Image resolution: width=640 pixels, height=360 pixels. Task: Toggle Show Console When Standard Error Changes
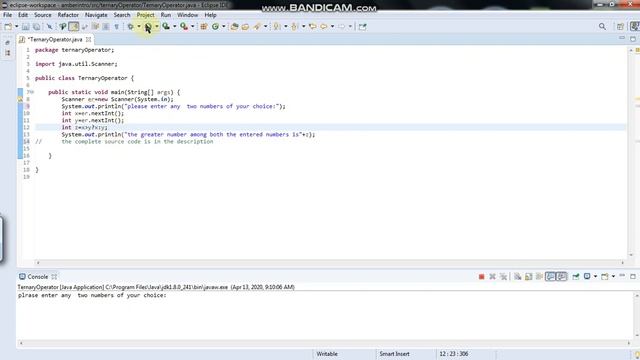click(x=562, y=277)
